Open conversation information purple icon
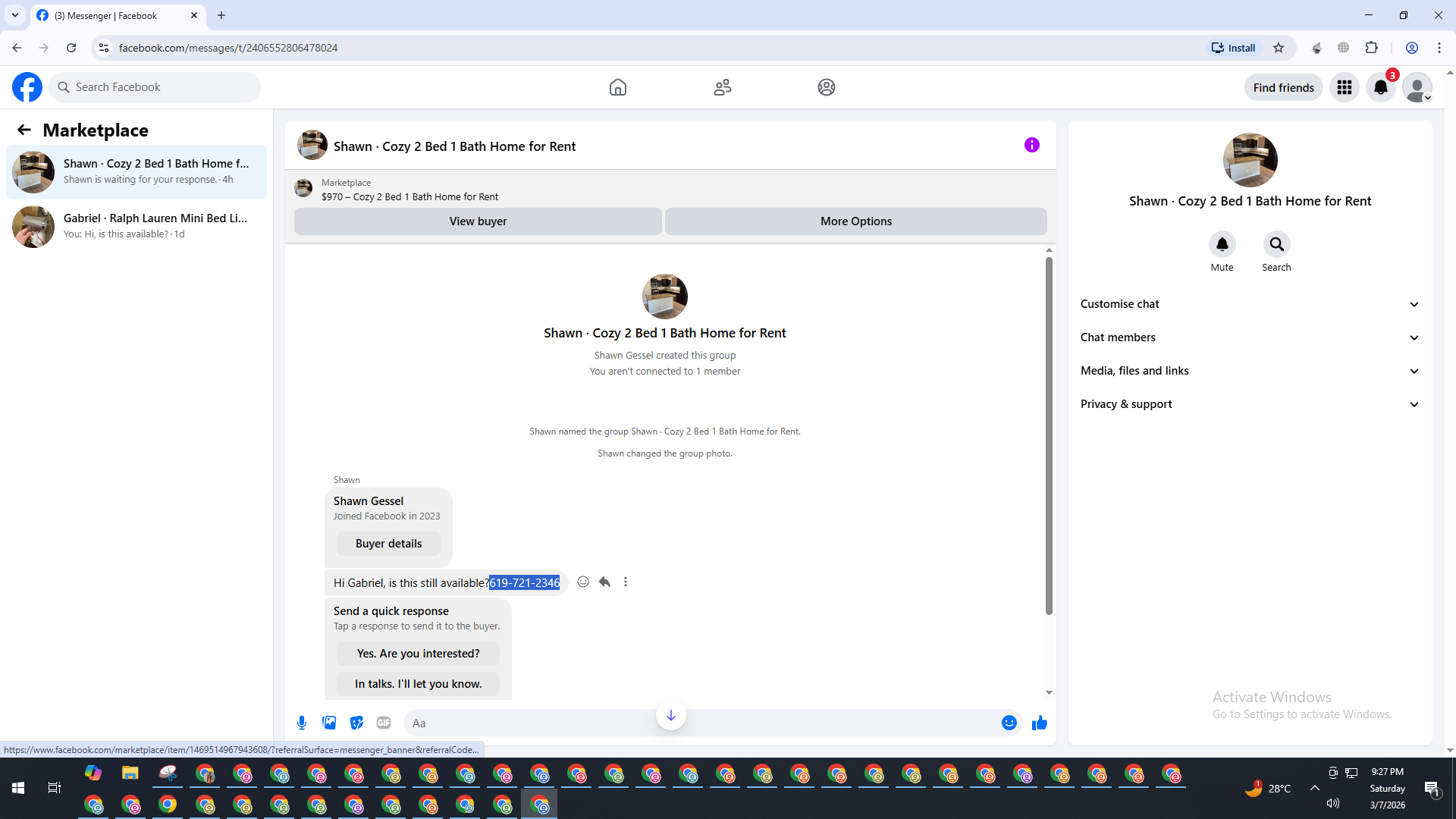 1032,145
